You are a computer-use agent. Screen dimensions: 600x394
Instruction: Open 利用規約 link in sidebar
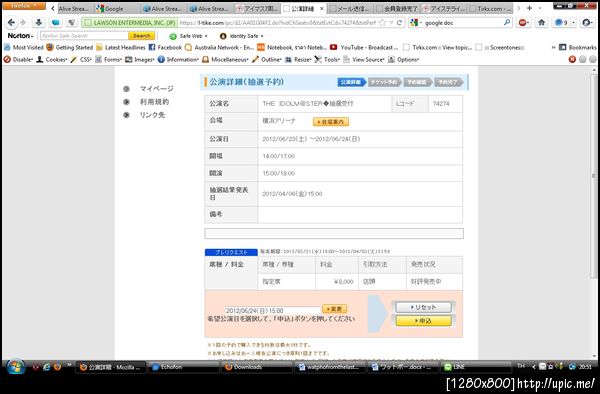click(x=154, y=102)
